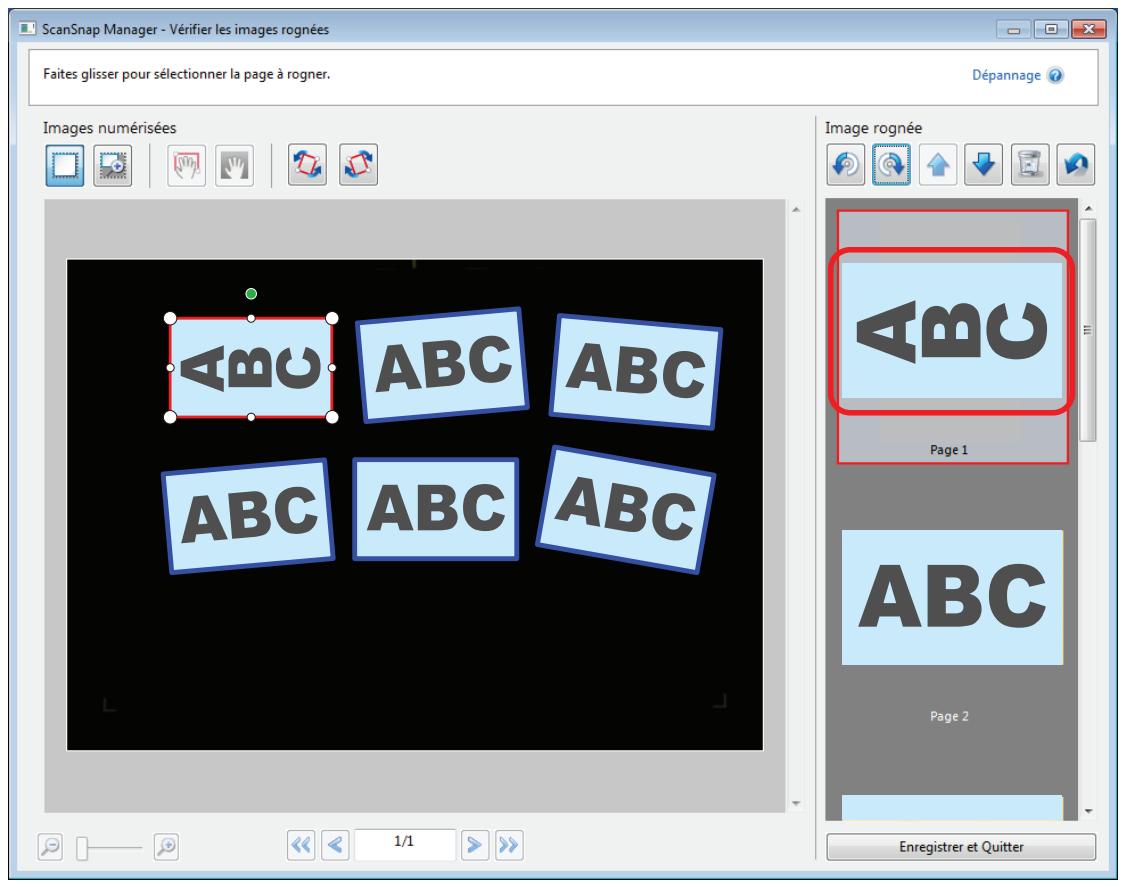Image resolution: width=1123 pixels, height=887 pixels.
Task: Move cropped page up with blue arrow
Action: (x=938, y=165)
